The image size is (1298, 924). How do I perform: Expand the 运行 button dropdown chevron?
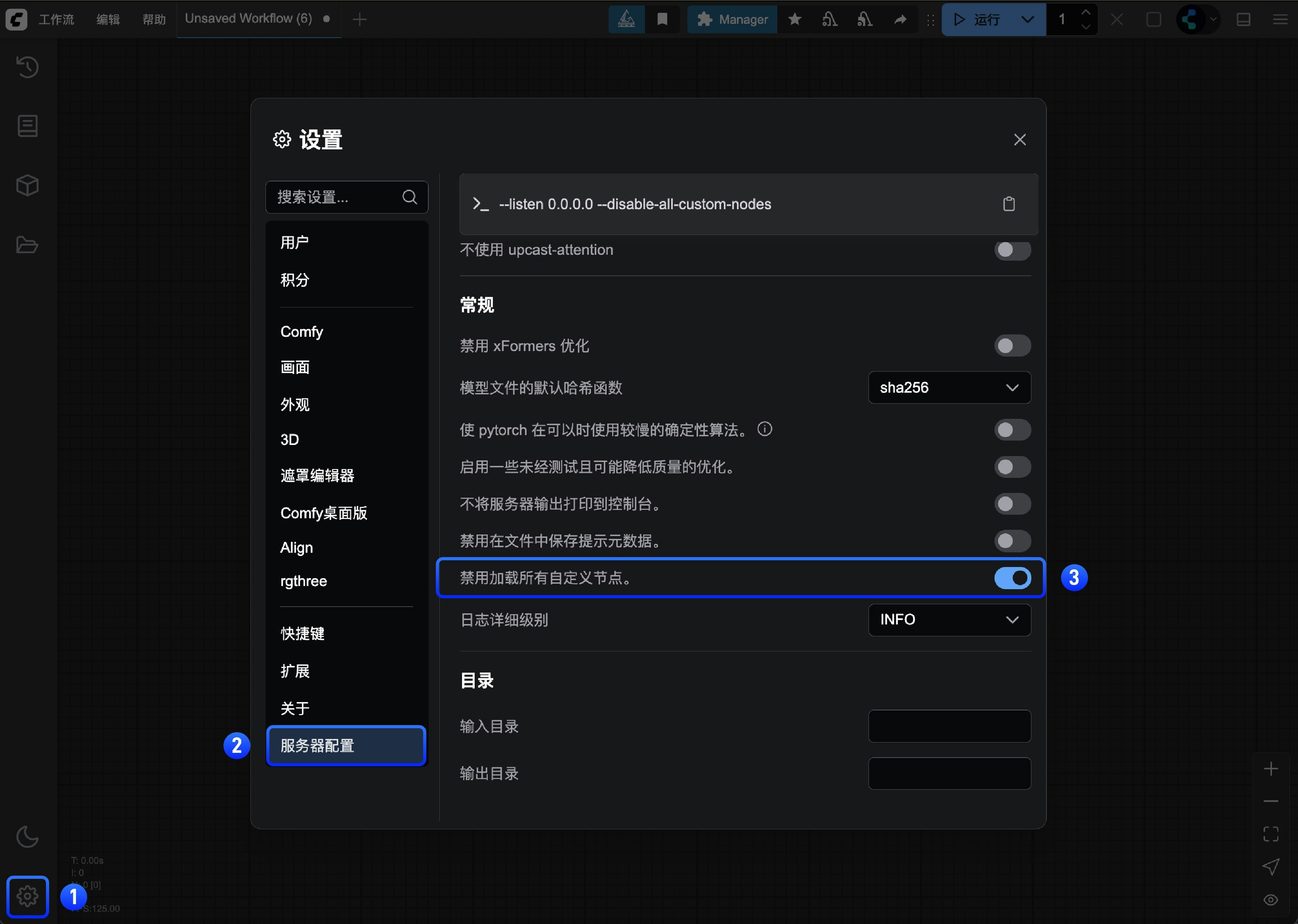click(x=1027, y=19)
